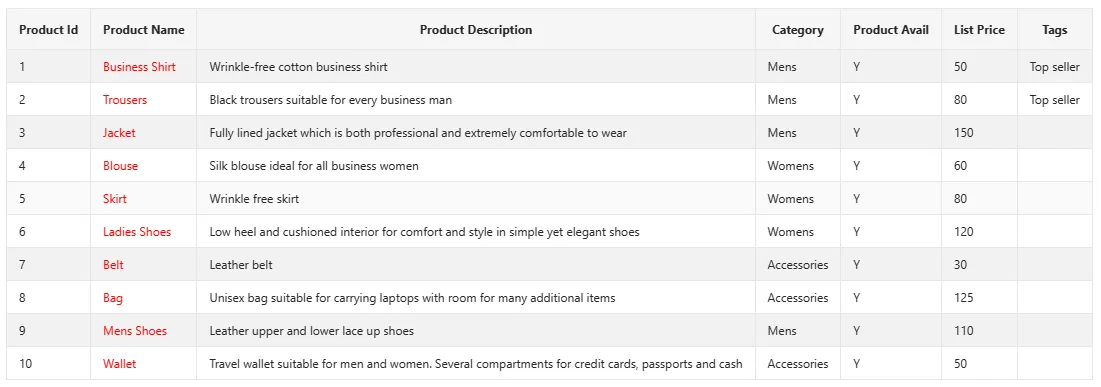Open the Bag product link
The height and width of the screenshot is (387, 1101).
113,298
